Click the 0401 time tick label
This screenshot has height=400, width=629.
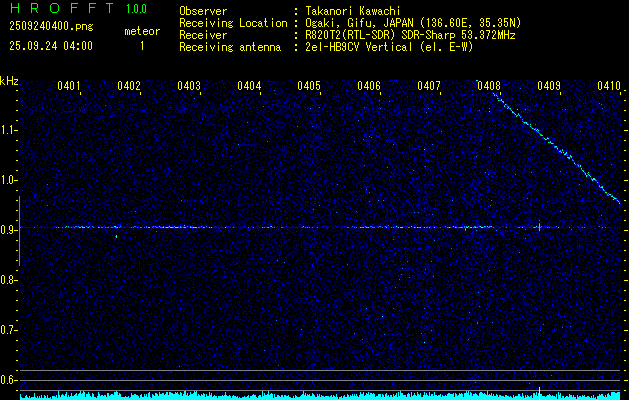tap(69, 85)
